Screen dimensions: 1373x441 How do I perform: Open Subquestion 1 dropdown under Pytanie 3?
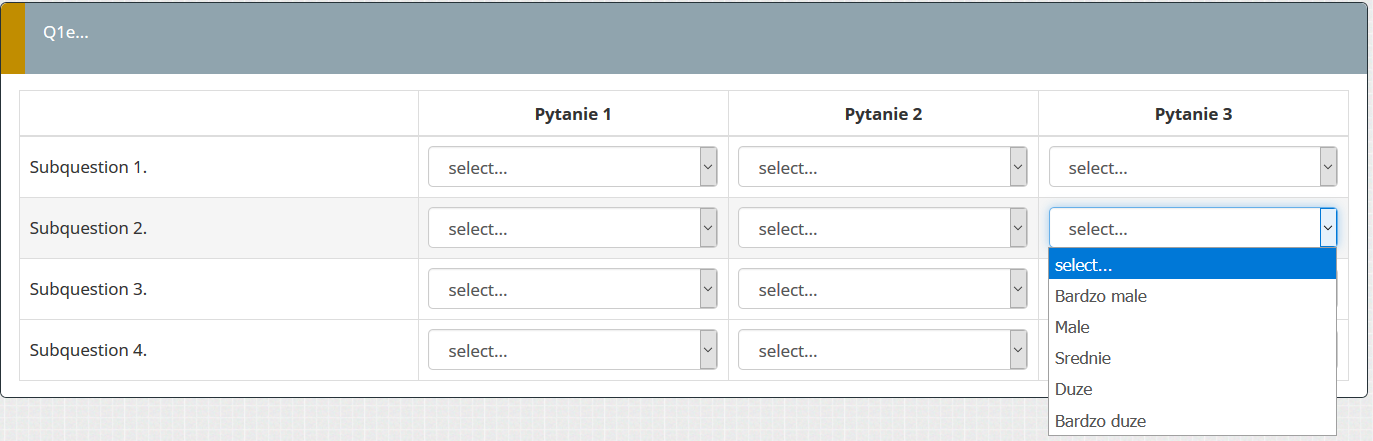[x=1192, y=167]
